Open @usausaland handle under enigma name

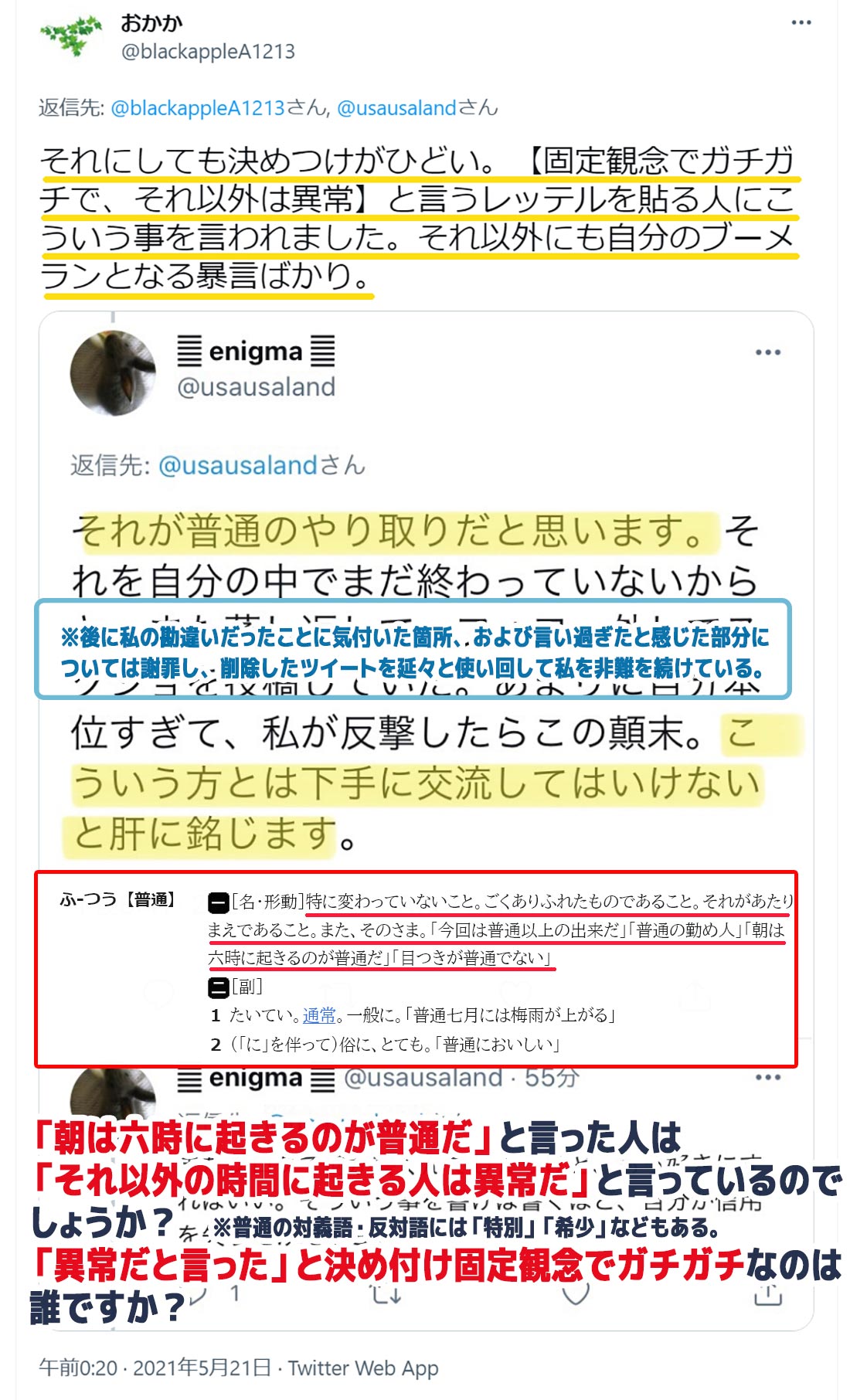[x=257, y=387]
